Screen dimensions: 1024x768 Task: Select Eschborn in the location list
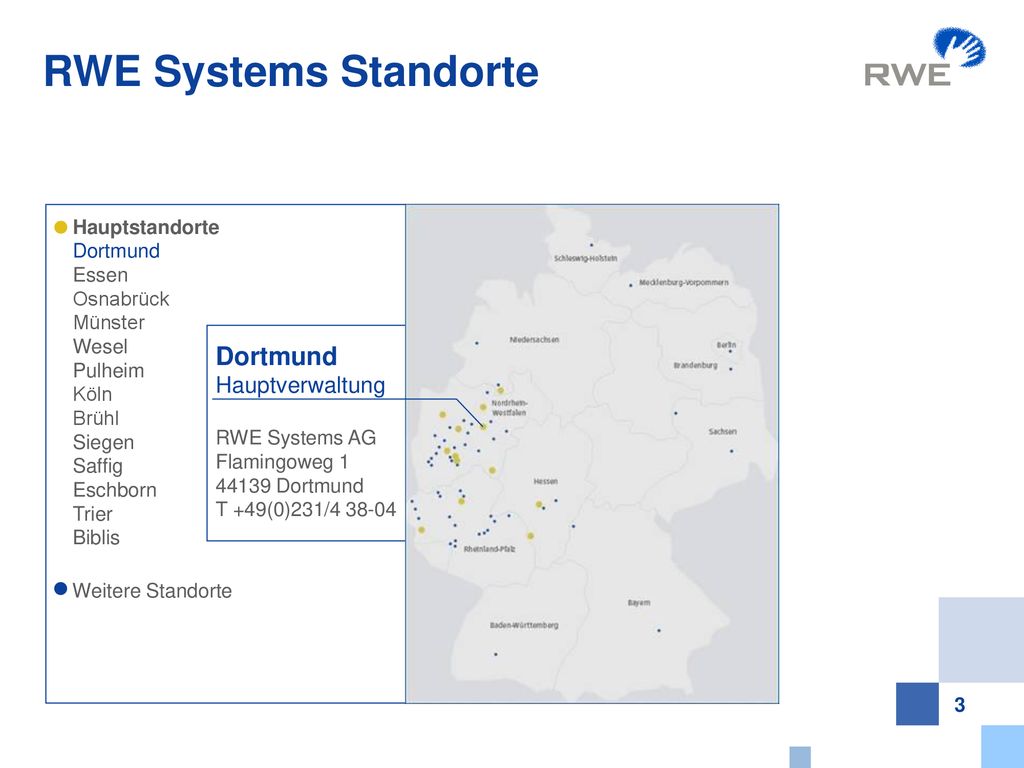pos(115,490)
